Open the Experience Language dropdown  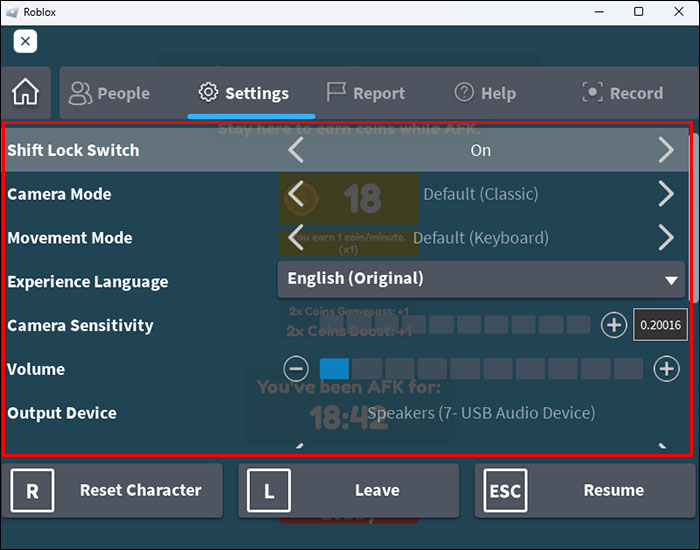click(481, 279)
